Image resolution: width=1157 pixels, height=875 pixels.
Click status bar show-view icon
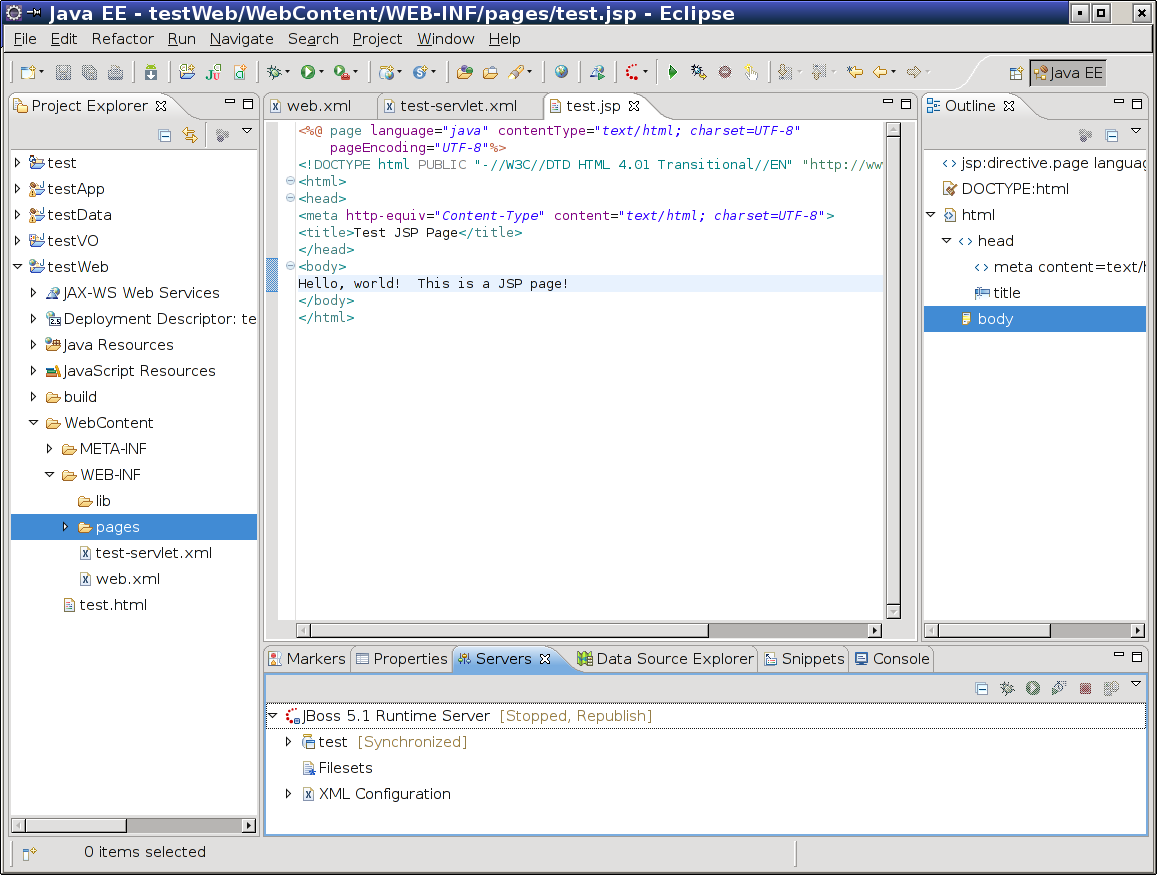point(29,853)
